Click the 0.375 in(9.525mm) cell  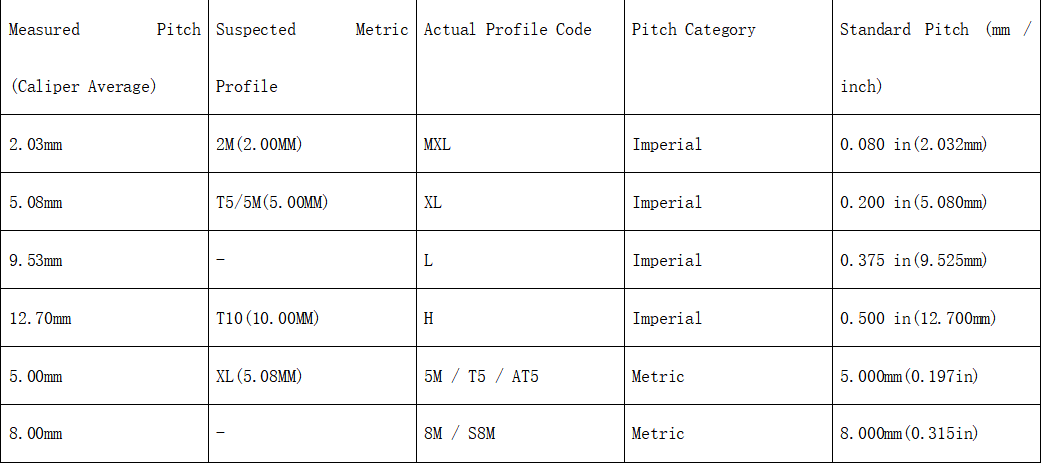coord(937,260)
